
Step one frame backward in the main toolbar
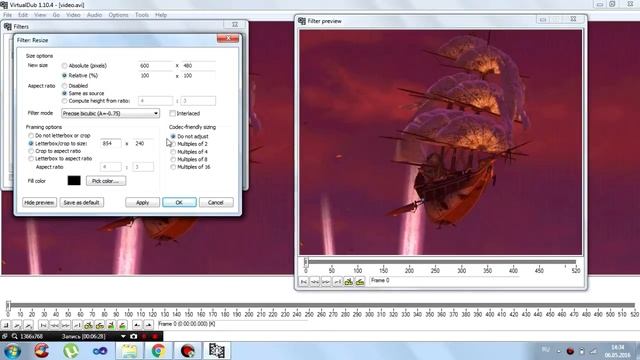tap(54, 325)
